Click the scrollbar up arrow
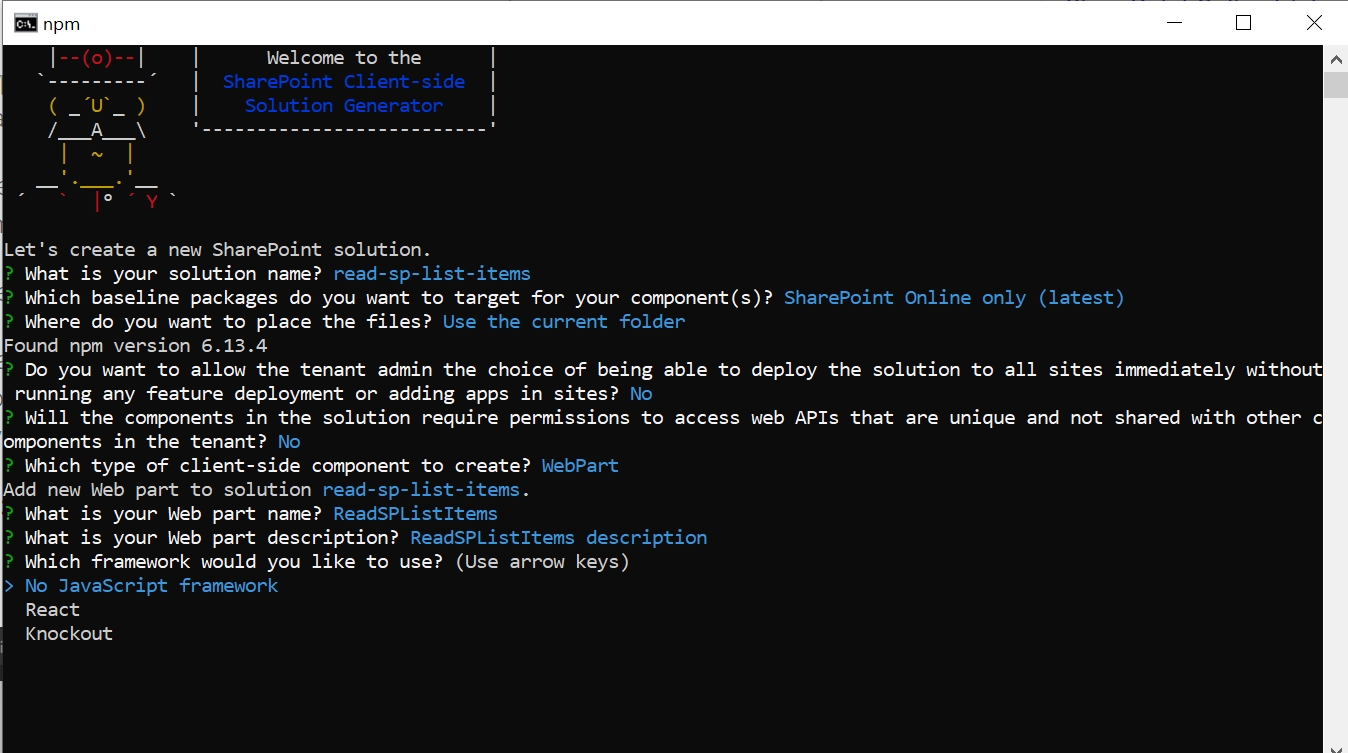 click(1336, 58)
